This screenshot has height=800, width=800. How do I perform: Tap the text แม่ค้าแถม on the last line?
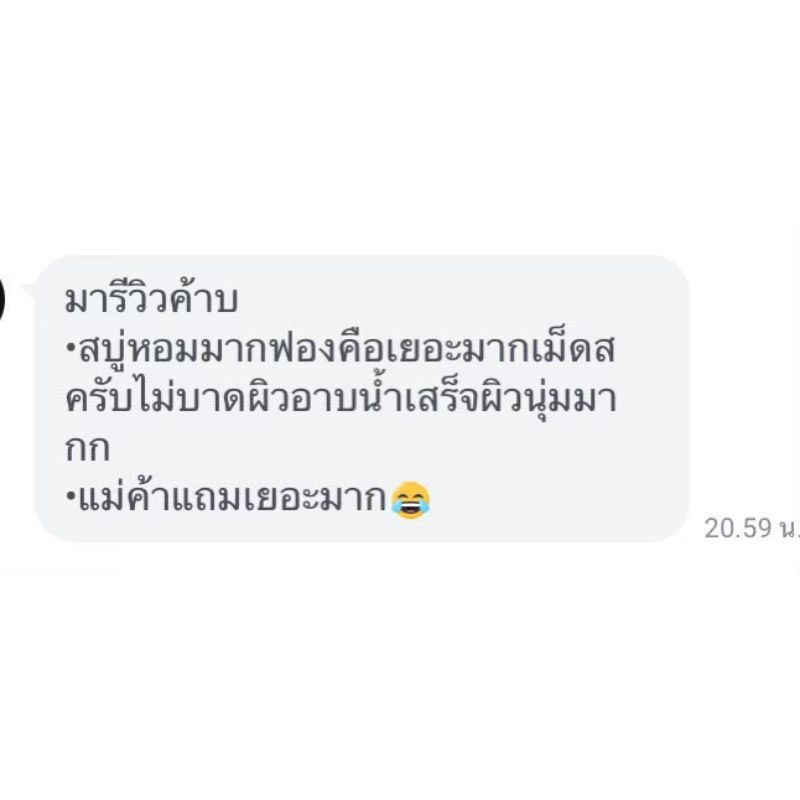pyautogui.click(x=160, y=497)
